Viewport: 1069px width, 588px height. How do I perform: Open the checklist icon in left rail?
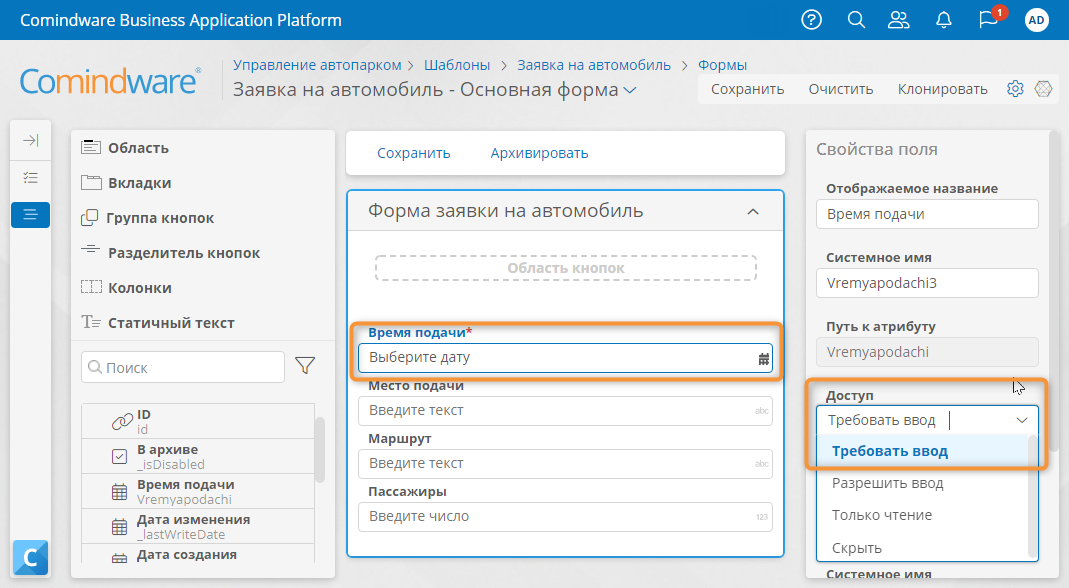click(31, 178)
